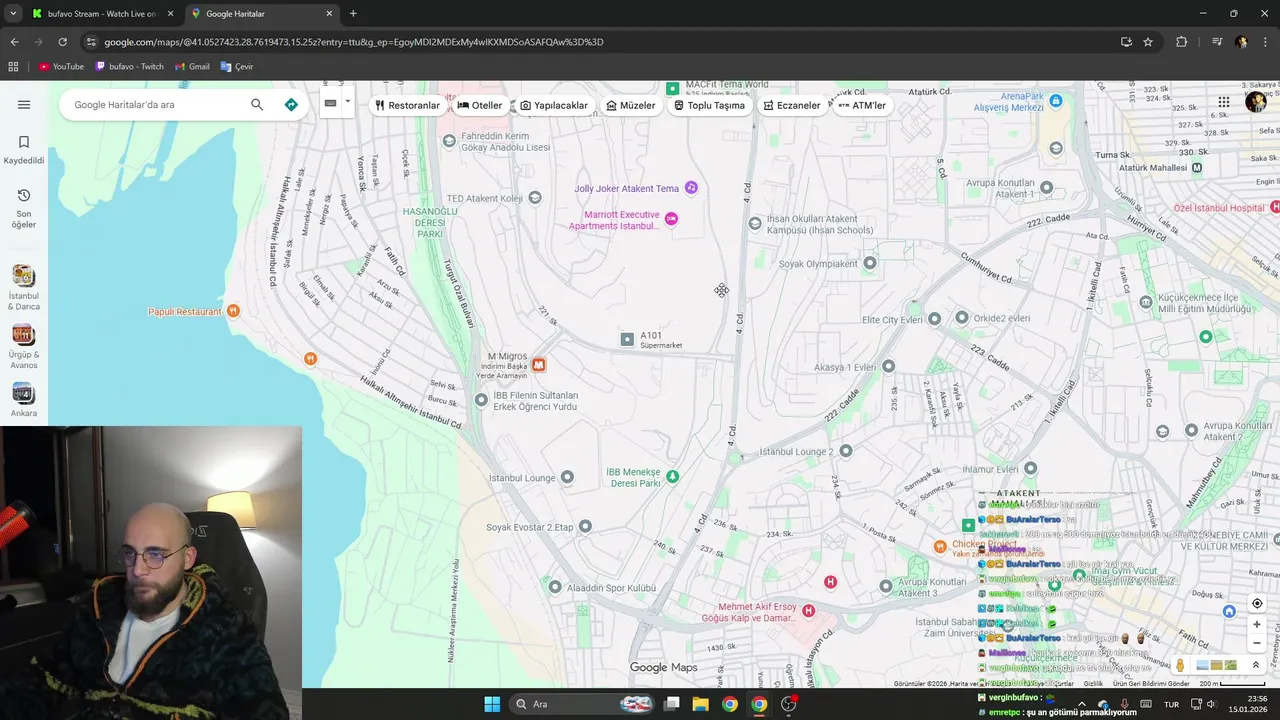Filter map by ATM'ler
This screenshot has width=1280, height=720.
pos(862,105)
